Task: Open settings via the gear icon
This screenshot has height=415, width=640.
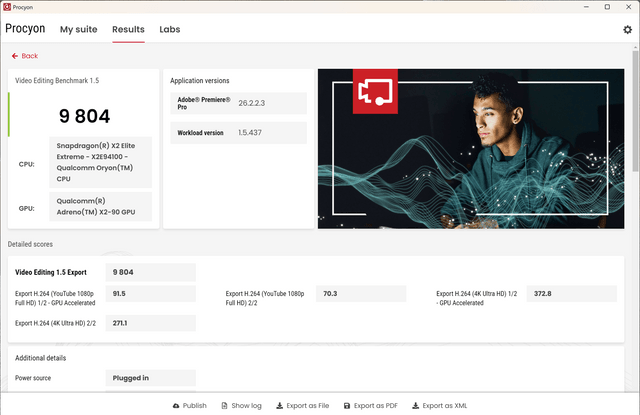Action: tap(627, 29)
